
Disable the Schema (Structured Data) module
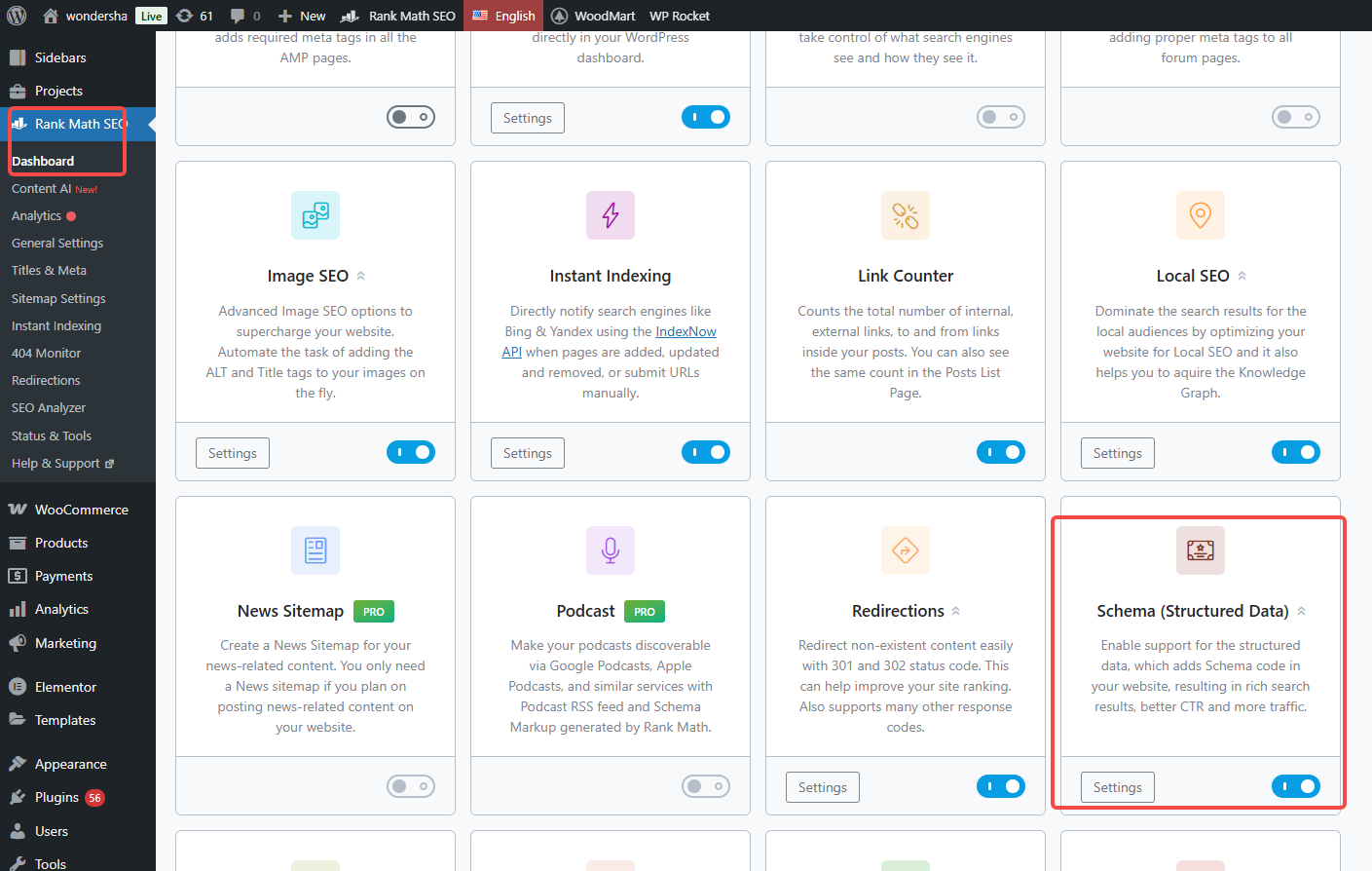point(1296,785)
